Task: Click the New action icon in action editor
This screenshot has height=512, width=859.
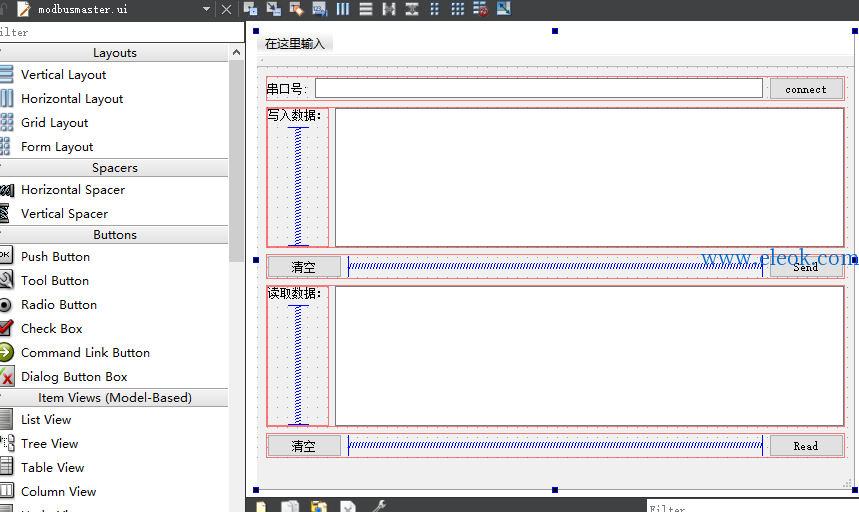Action: [x=261, y=507]
